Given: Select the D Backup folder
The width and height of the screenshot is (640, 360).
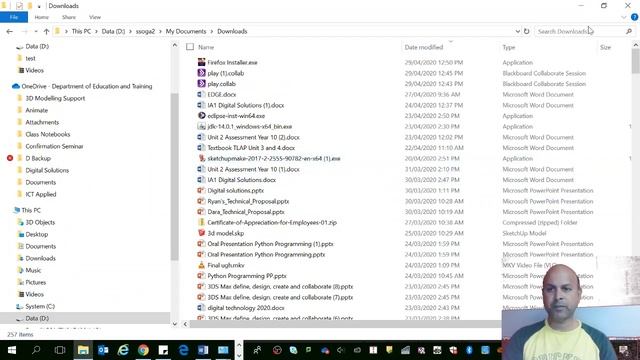Looking at the screenshot, I should (38, 158).
